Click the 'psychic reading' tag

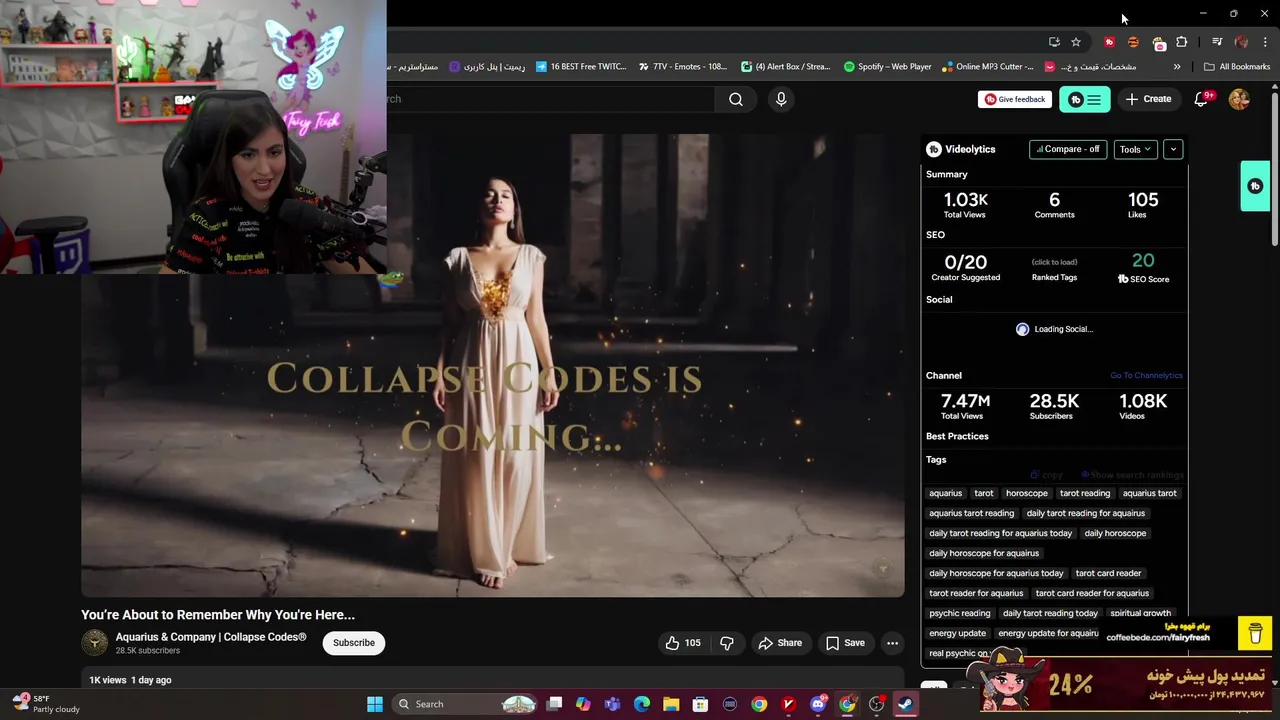point(960,613)
